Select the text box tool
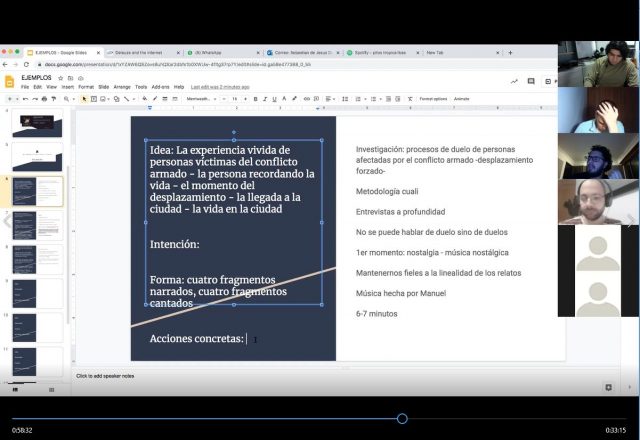The height and width of the screenshot is (440, 640). click(x=93, y=99)
